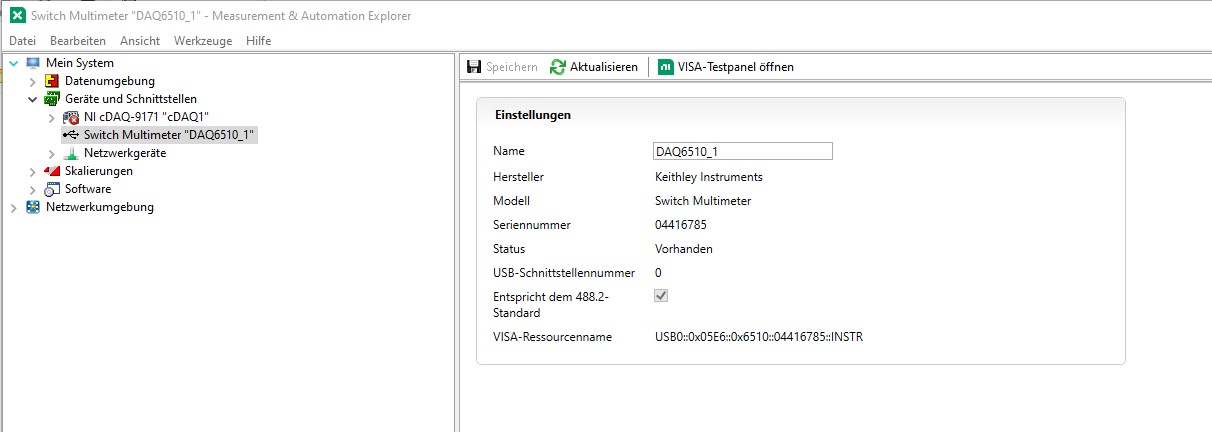Open the Werkzeuge menu

point(202,41)
